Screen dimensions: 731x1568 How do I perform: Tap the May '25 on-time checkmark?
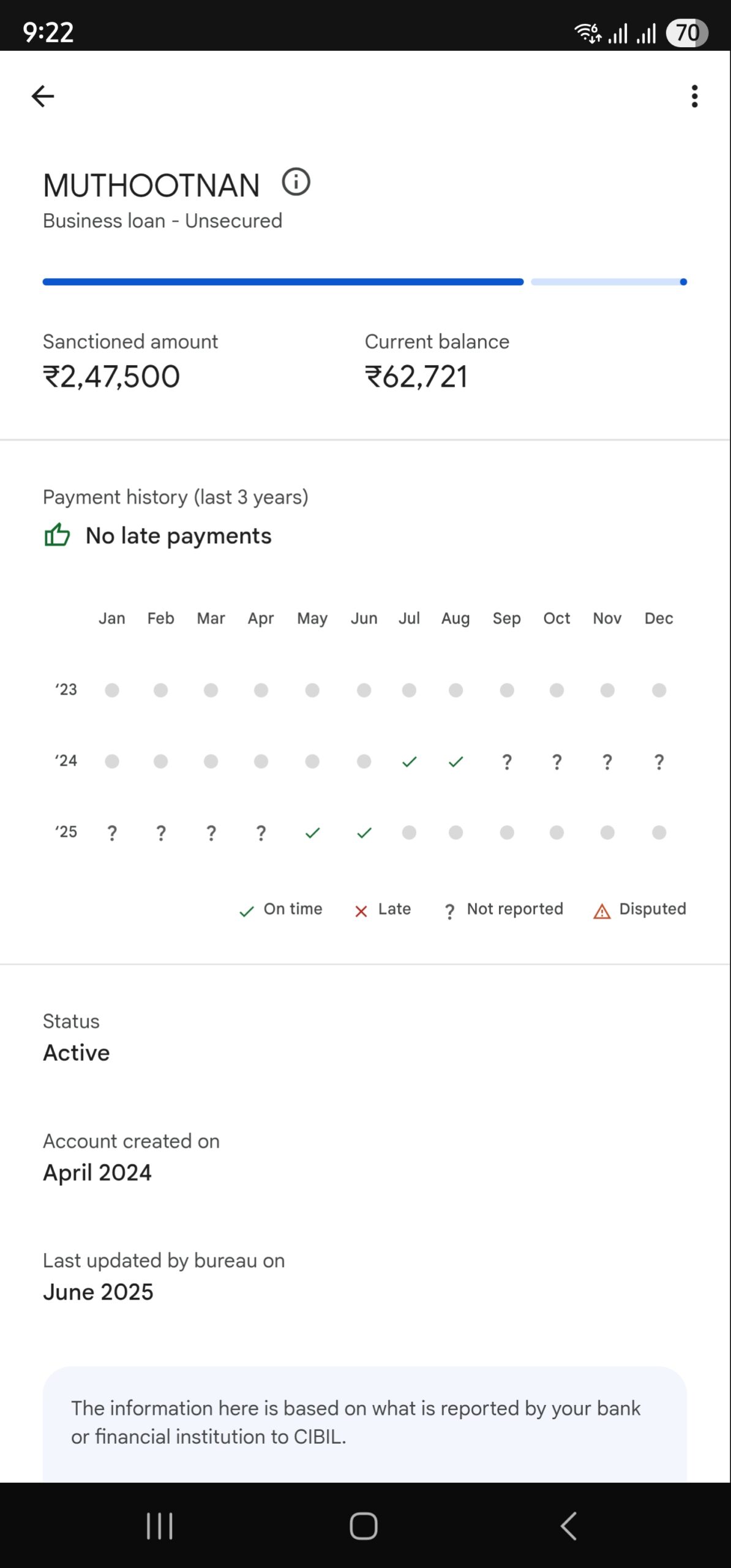tap(312, 832)
